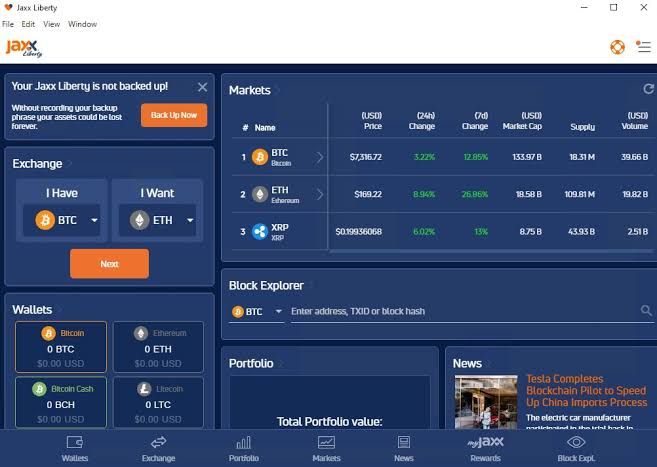
Task: Open the File menu
Action: (x=8, y=24)
